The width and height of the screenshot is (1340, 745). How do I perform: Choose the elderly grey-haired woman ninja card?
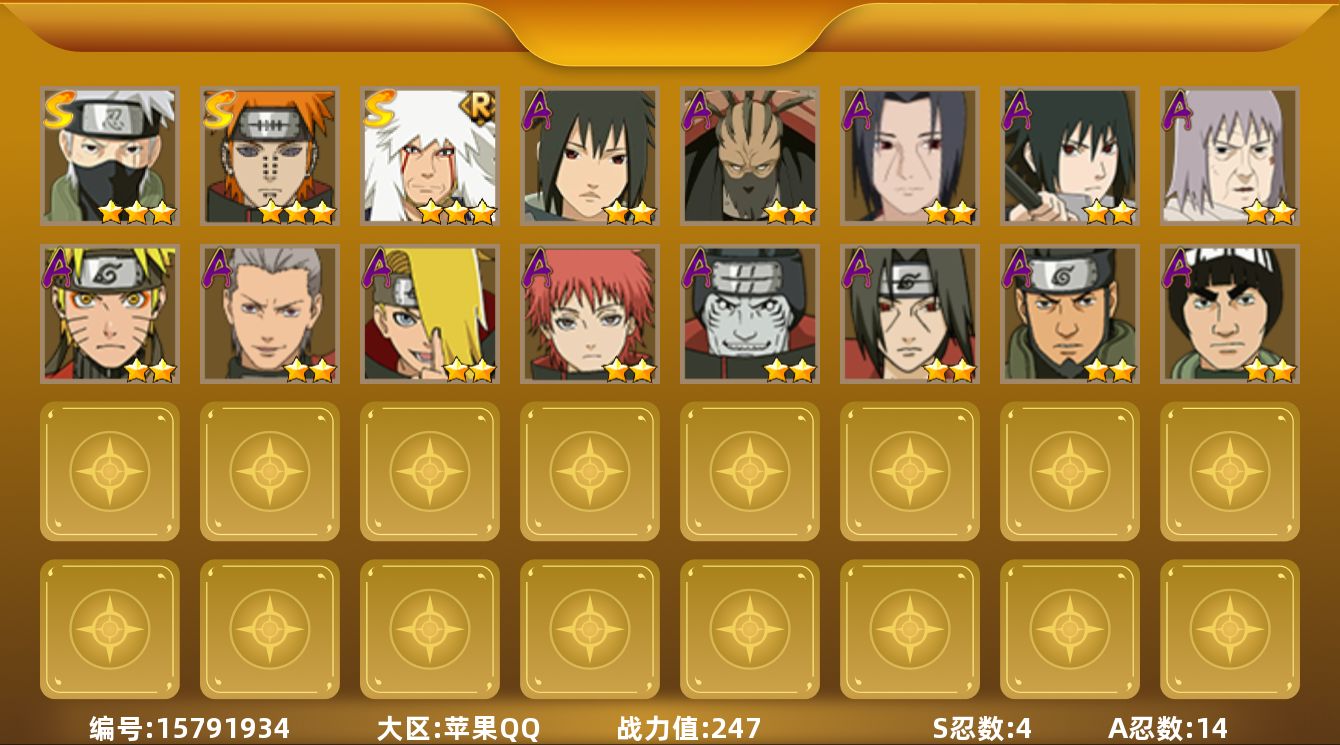point(1229,156)
